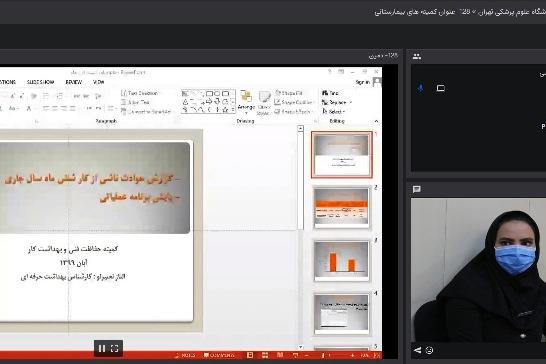The width and height of the screenshot is (546, 364).
Task: Start Slide Show from status bar icon
Action: [x=295, y=355]
